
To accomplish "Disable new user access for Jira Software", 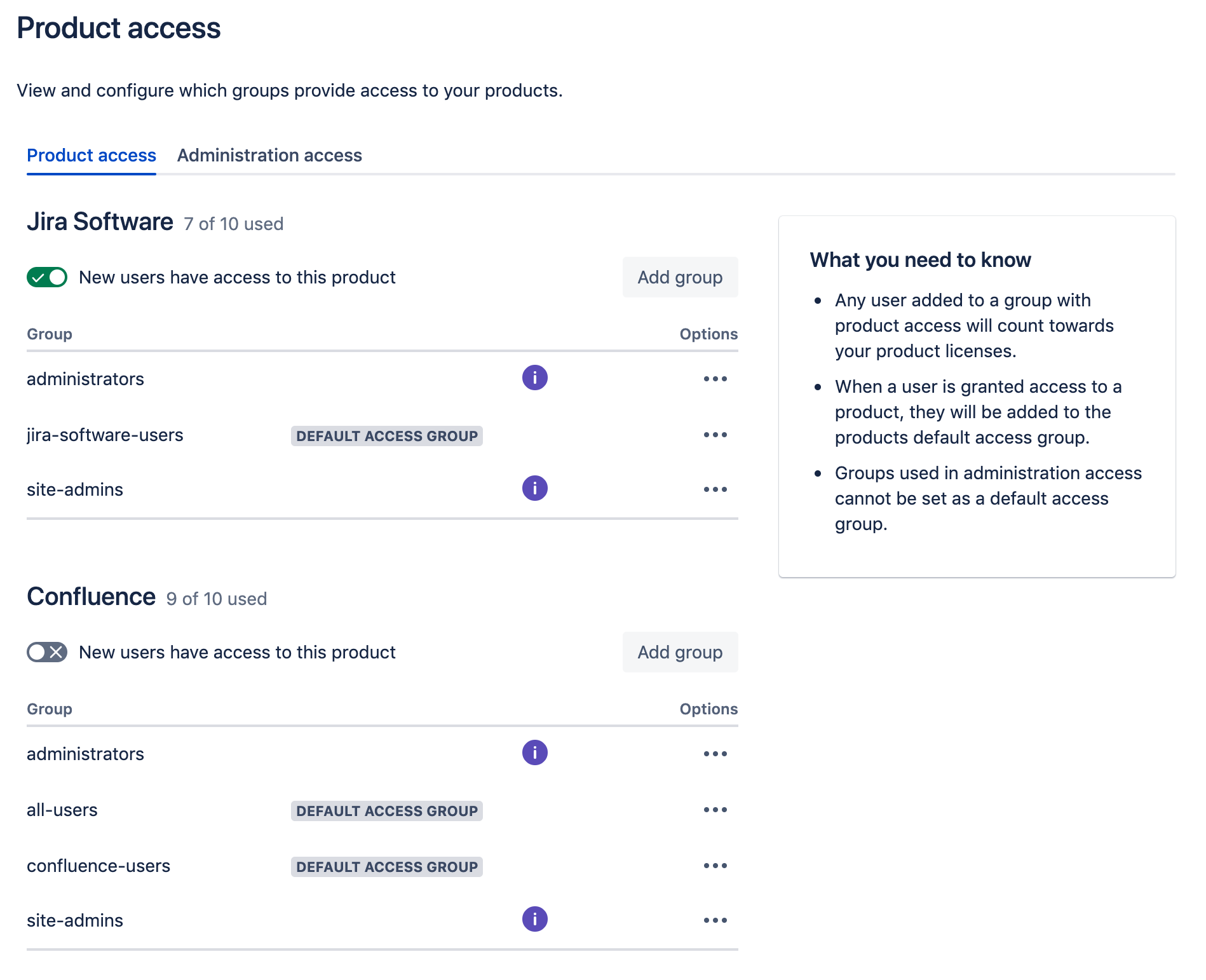I will [46, 277].
